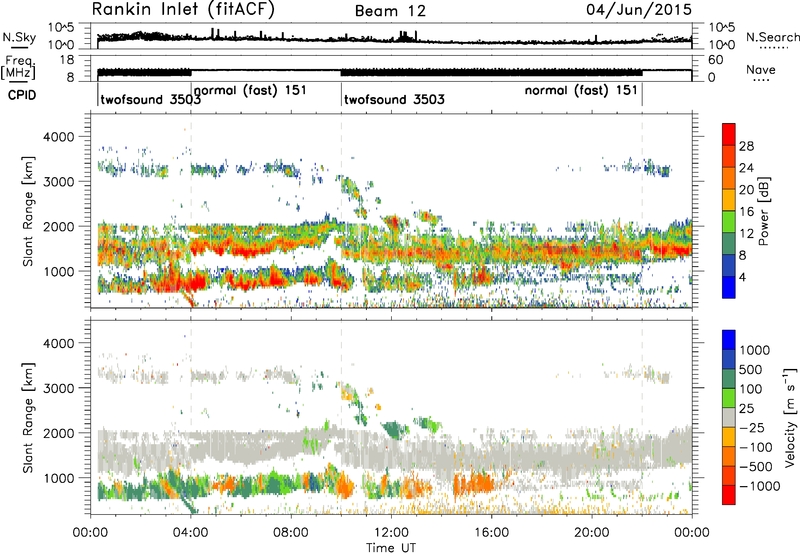Viewport: 800px width, 554px height.
Task: Click the '3000' tick on the velocity panel
Action: pos(59,388)
